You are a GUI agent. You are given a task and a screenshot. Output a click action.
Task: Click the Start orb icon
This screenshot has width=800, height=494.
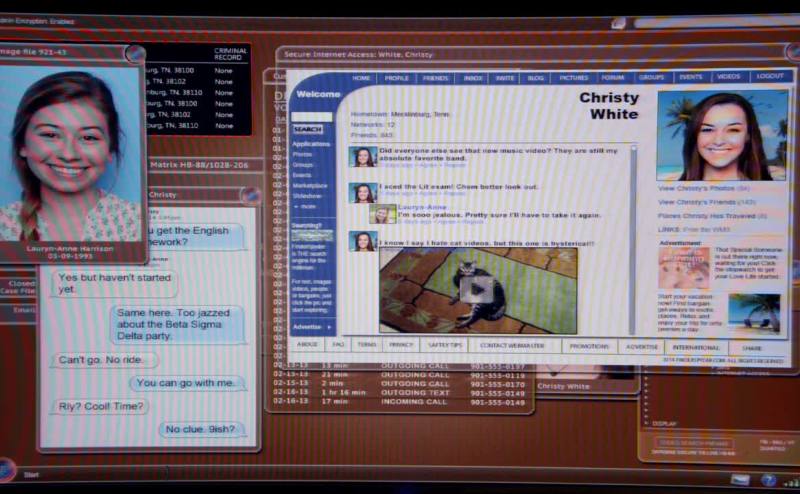point(7,469)
